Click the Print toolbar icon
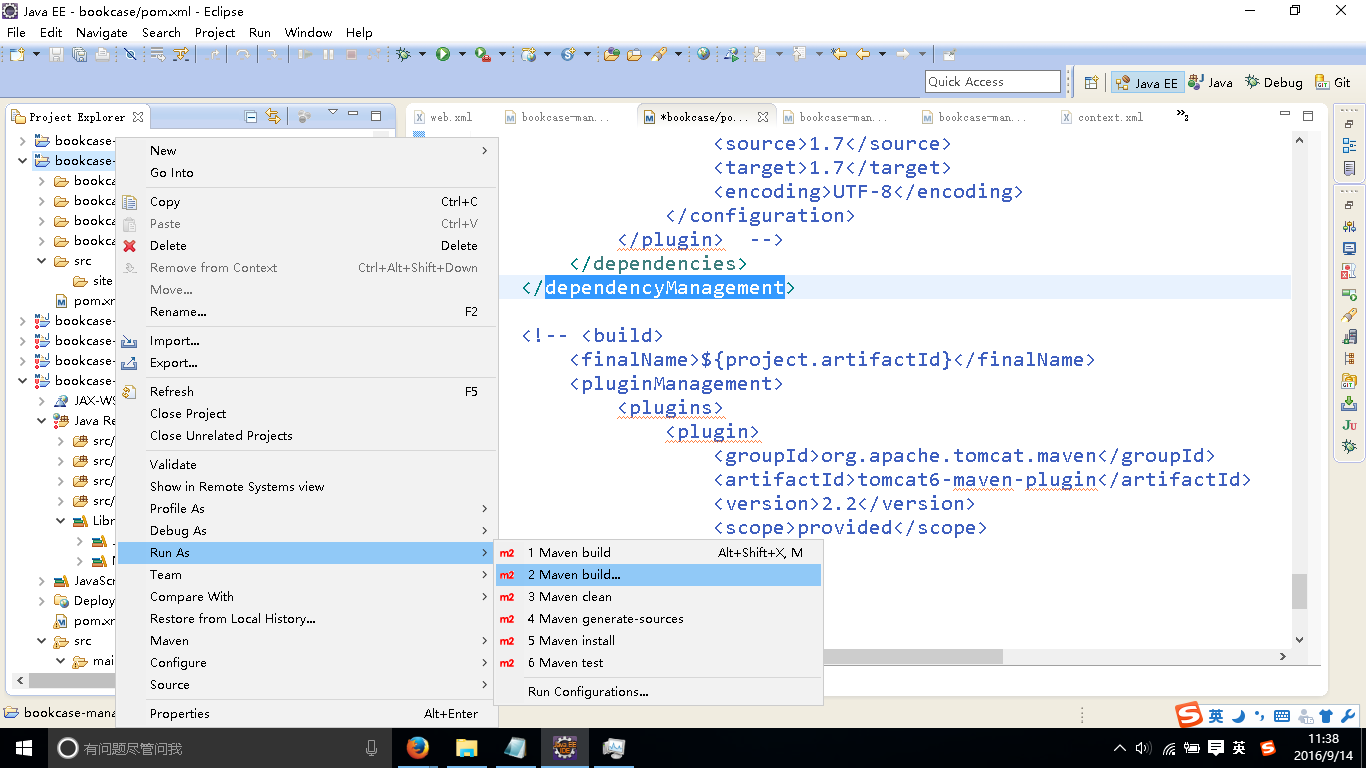 [x=101, y=54]
